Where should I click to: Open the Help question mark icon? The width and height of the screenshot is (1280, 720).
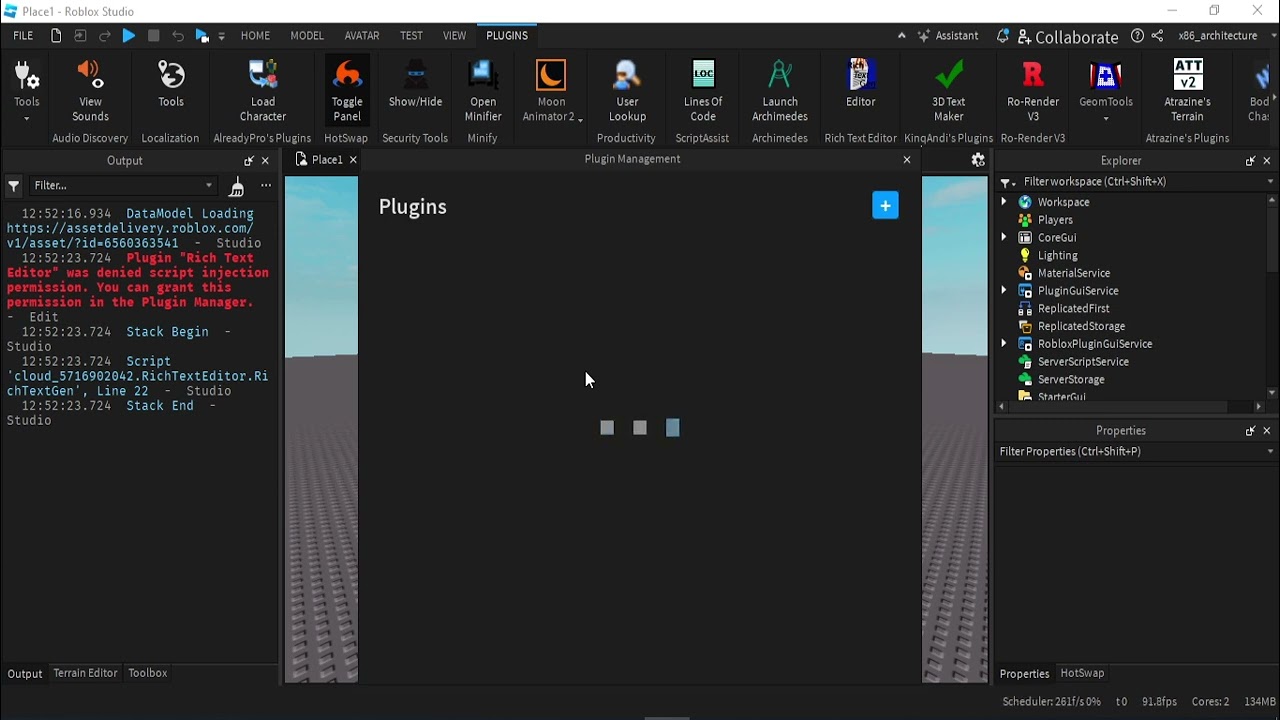pyautogui.click(x=1137, y=35)
